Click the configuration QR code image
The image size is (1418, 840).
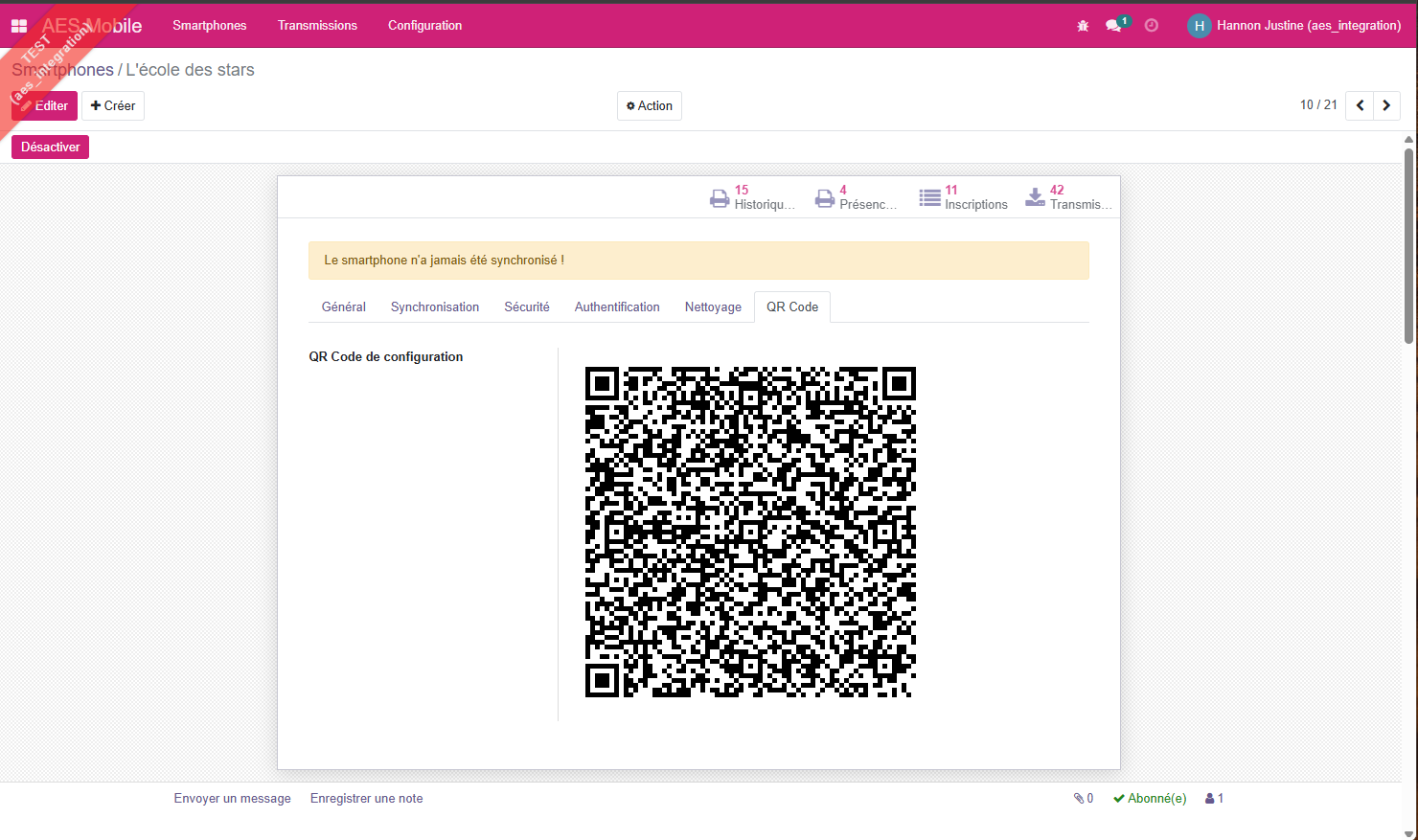[x=750, y=532]
